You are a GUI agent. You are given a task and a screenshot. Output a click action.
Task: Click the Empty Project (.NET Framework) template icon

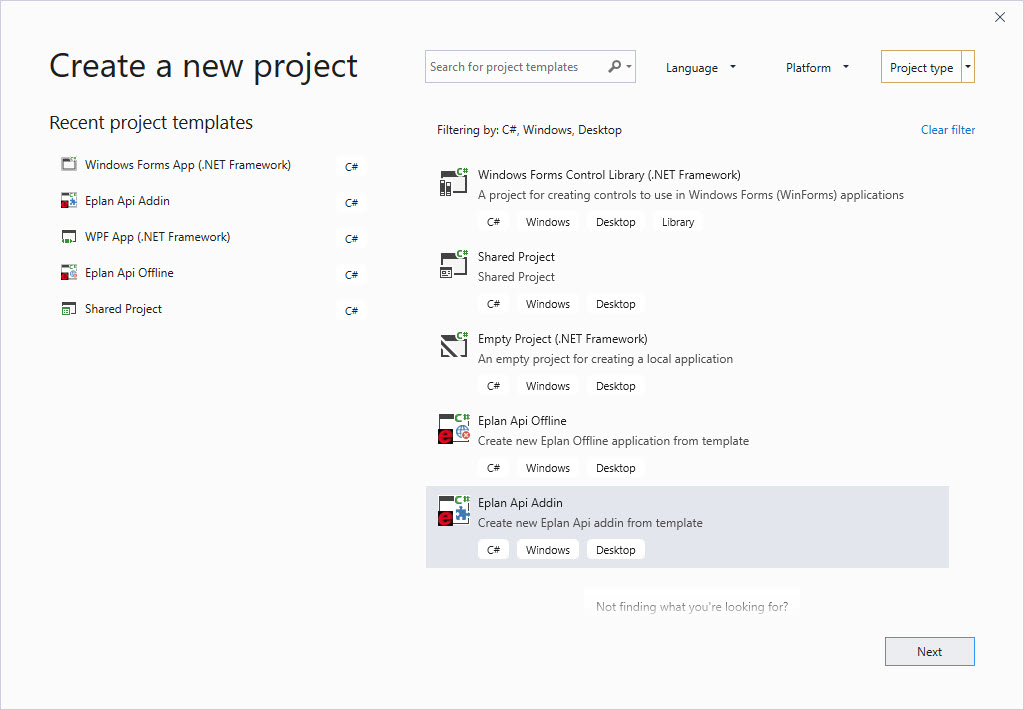(454, 345)
